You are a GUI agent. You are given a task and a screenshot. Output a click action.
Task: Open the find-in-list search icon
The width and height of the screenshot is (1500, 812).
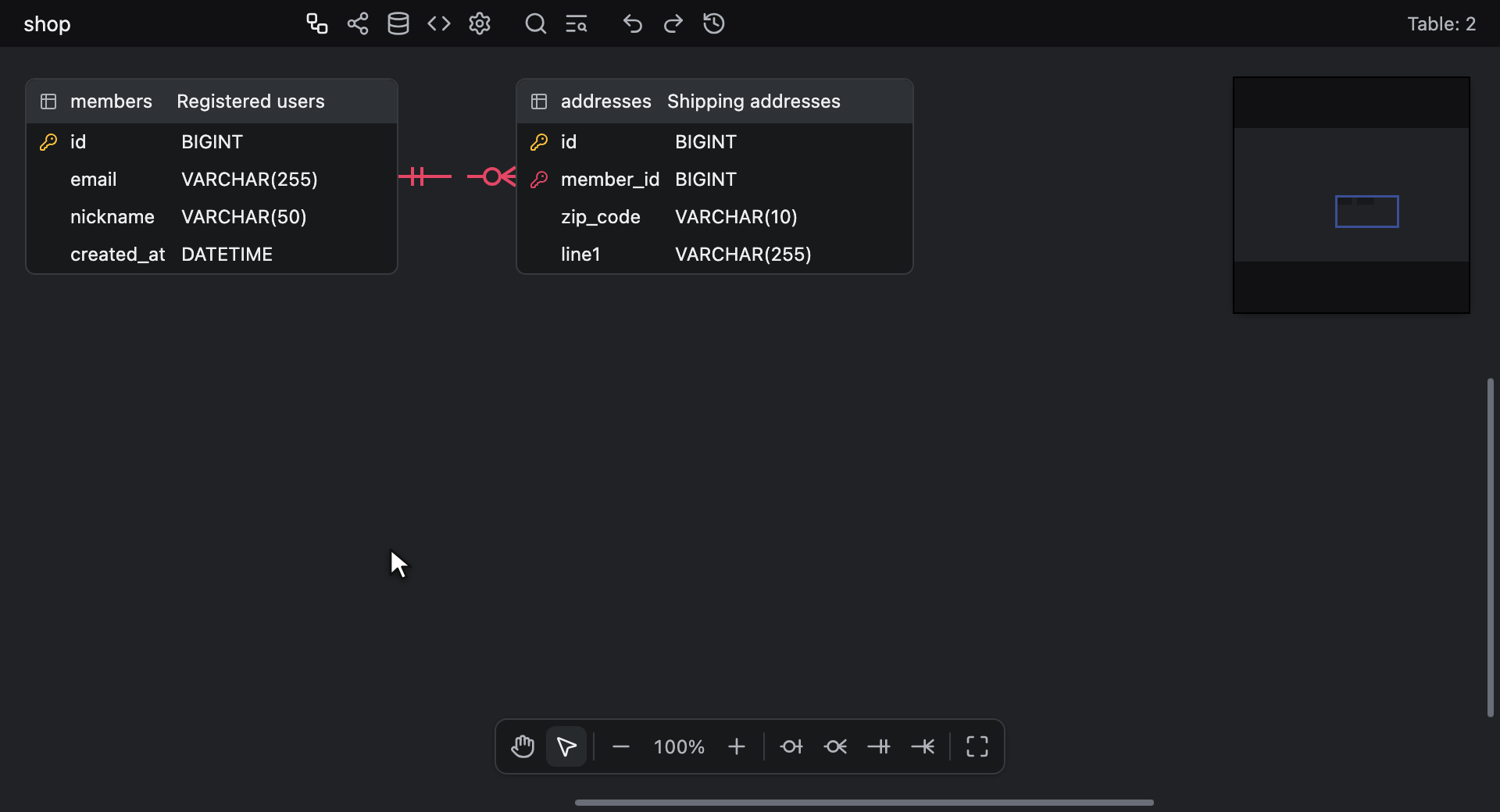pyautogui.click(x=577, y=24)
